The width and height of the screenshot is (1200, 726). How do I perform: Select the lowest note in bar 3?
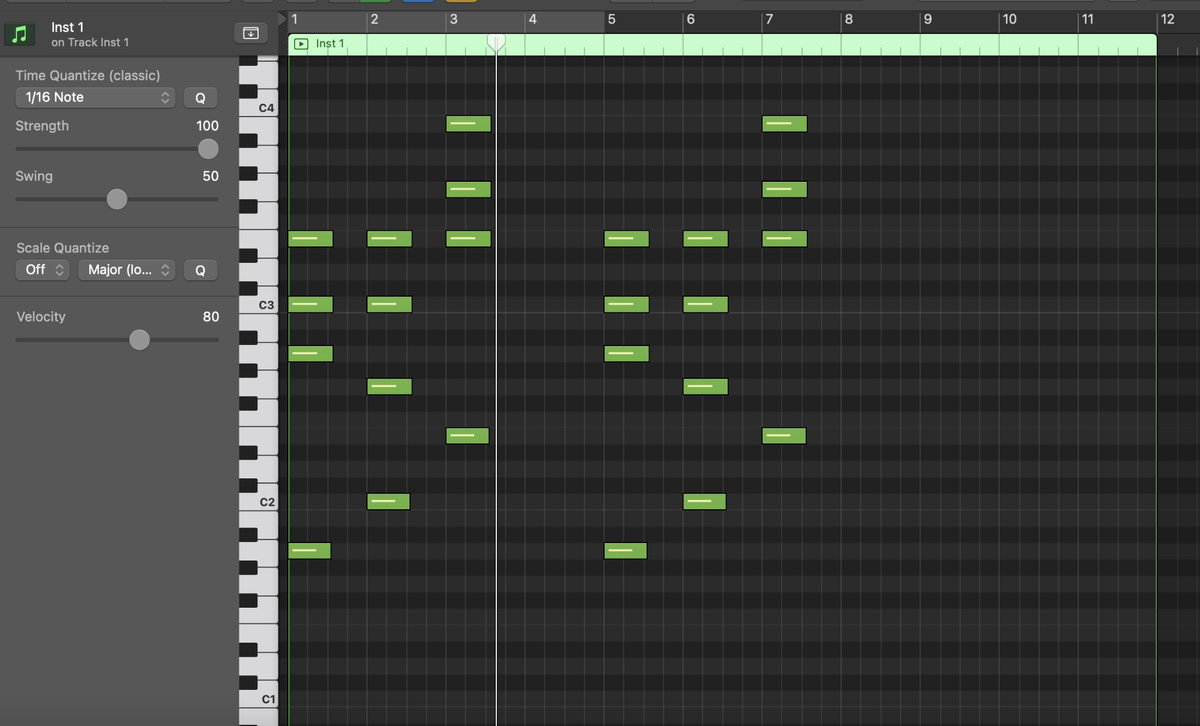467,435
